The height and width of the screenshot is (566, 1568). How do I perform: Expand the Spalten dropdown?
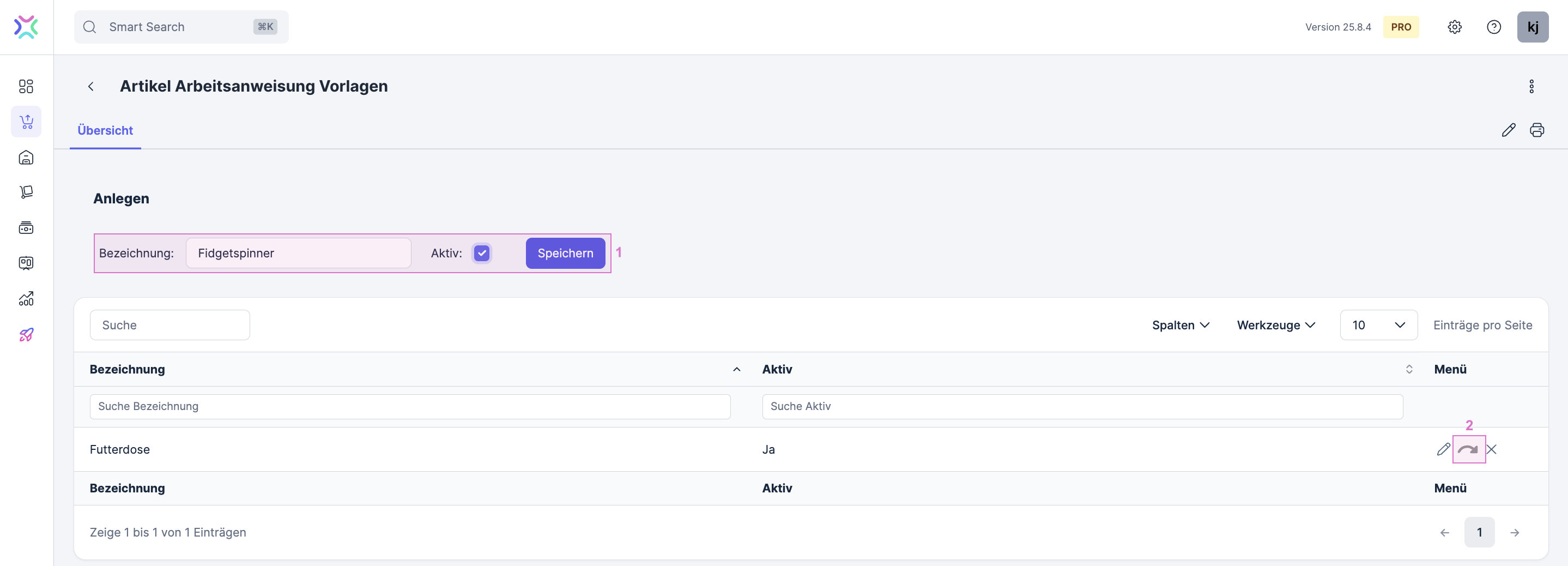click(1179, 326)
